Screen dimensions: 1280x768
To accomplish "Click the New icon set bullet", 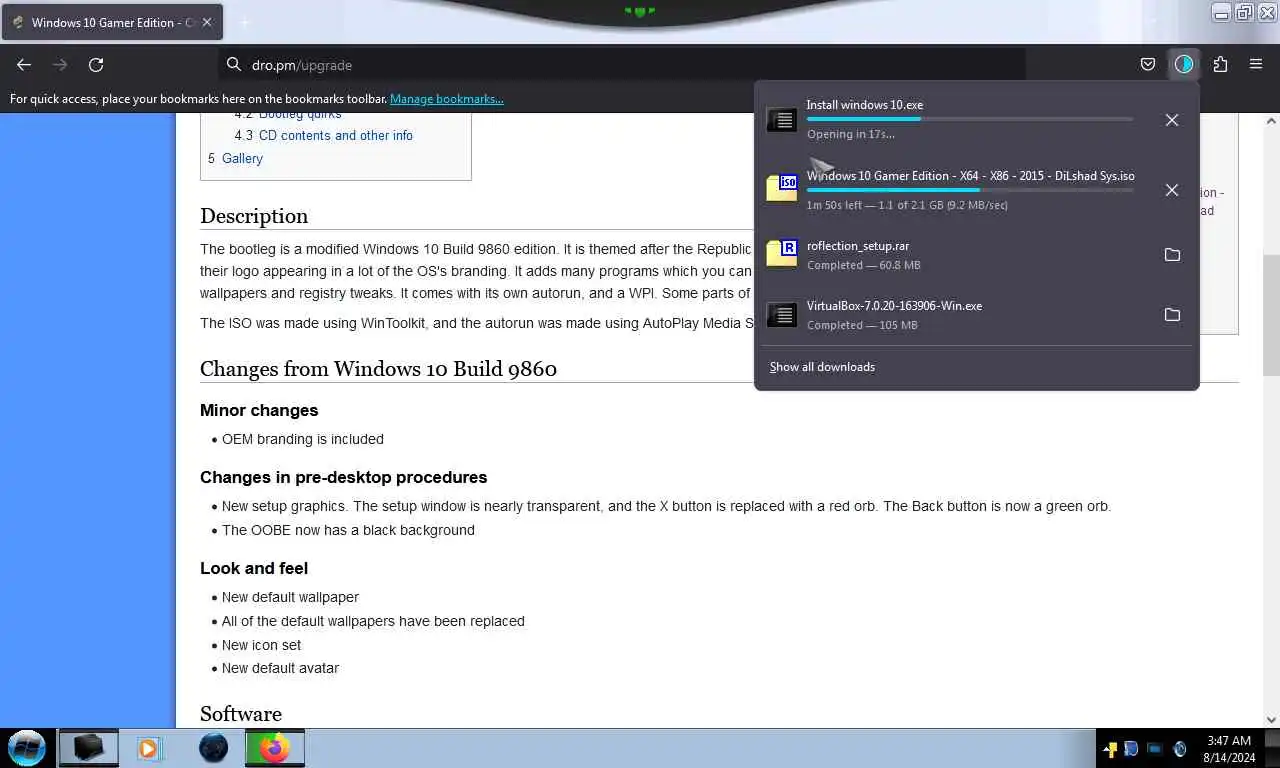I will coord(261,645).
